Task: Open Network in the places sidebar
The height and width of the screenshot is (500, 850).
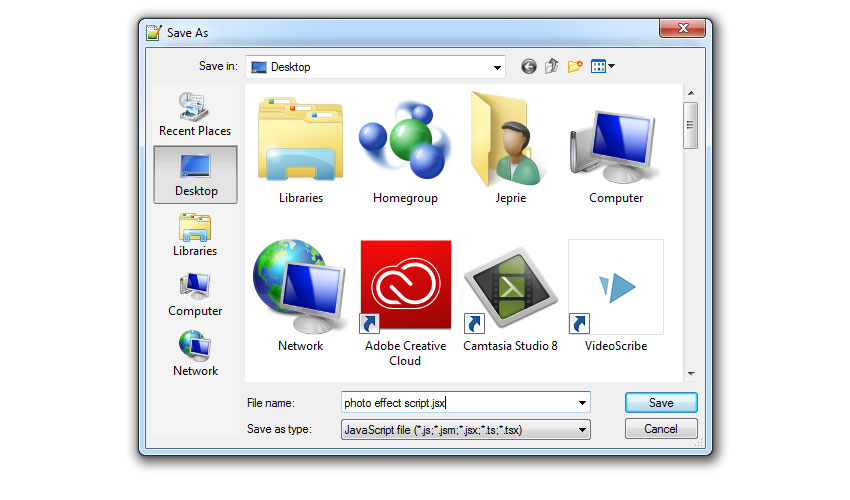Action: click(x=195, y=354)
